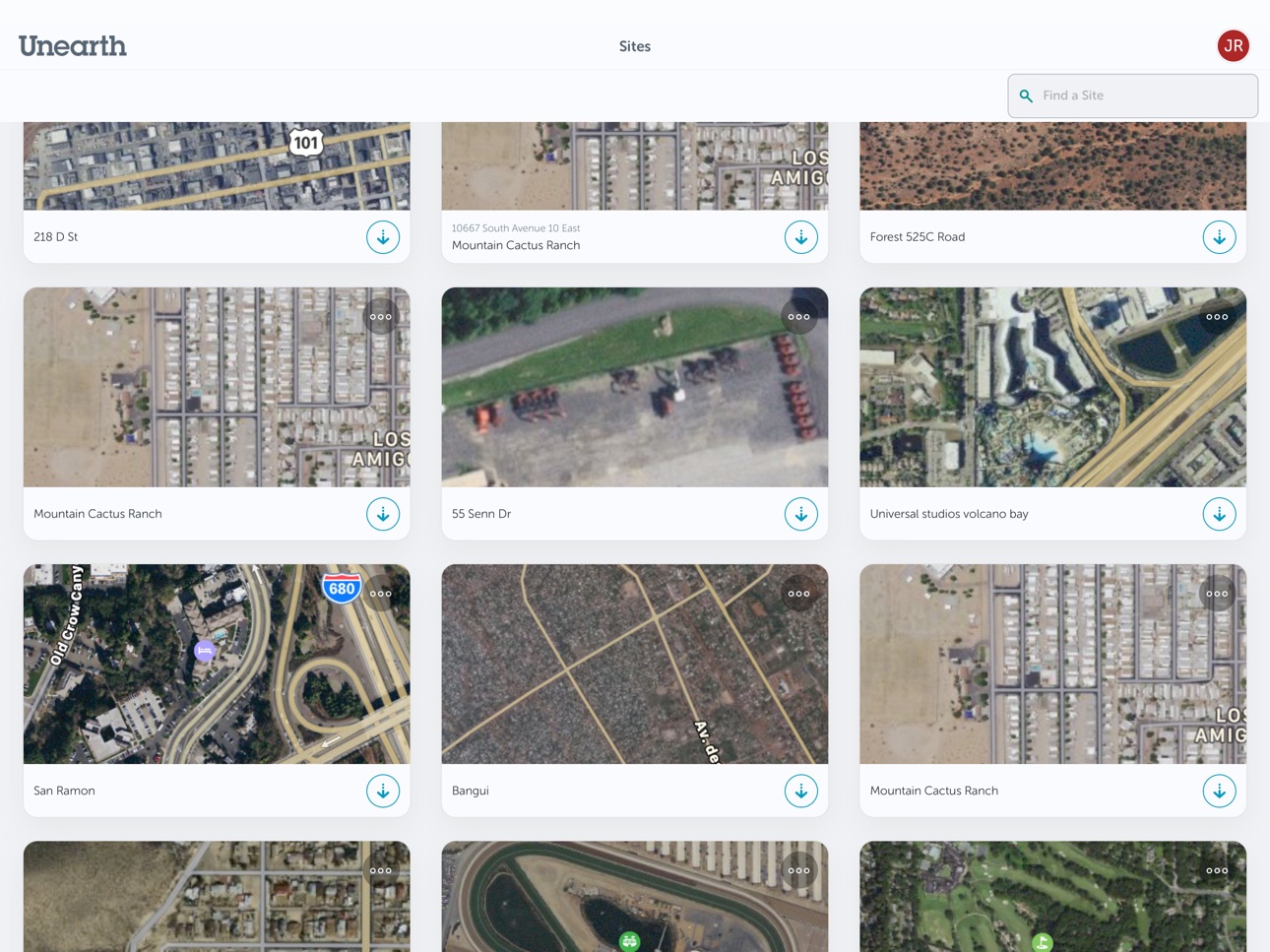Focus the Find a Site search field
Viewport: 1270px width, 952px height.
click(1132, 95)
